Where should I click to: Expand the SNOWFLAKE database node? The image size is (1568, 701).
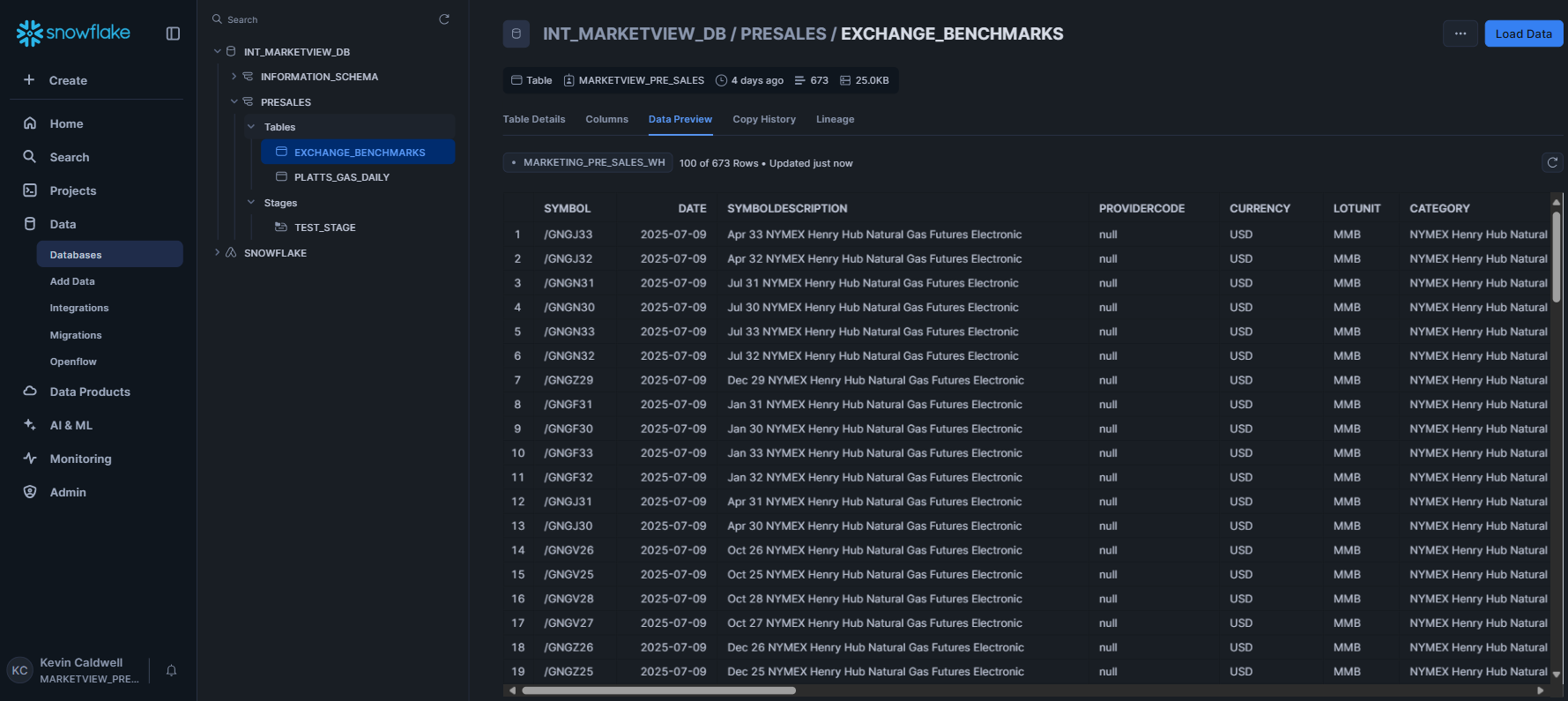click(218, 253)
